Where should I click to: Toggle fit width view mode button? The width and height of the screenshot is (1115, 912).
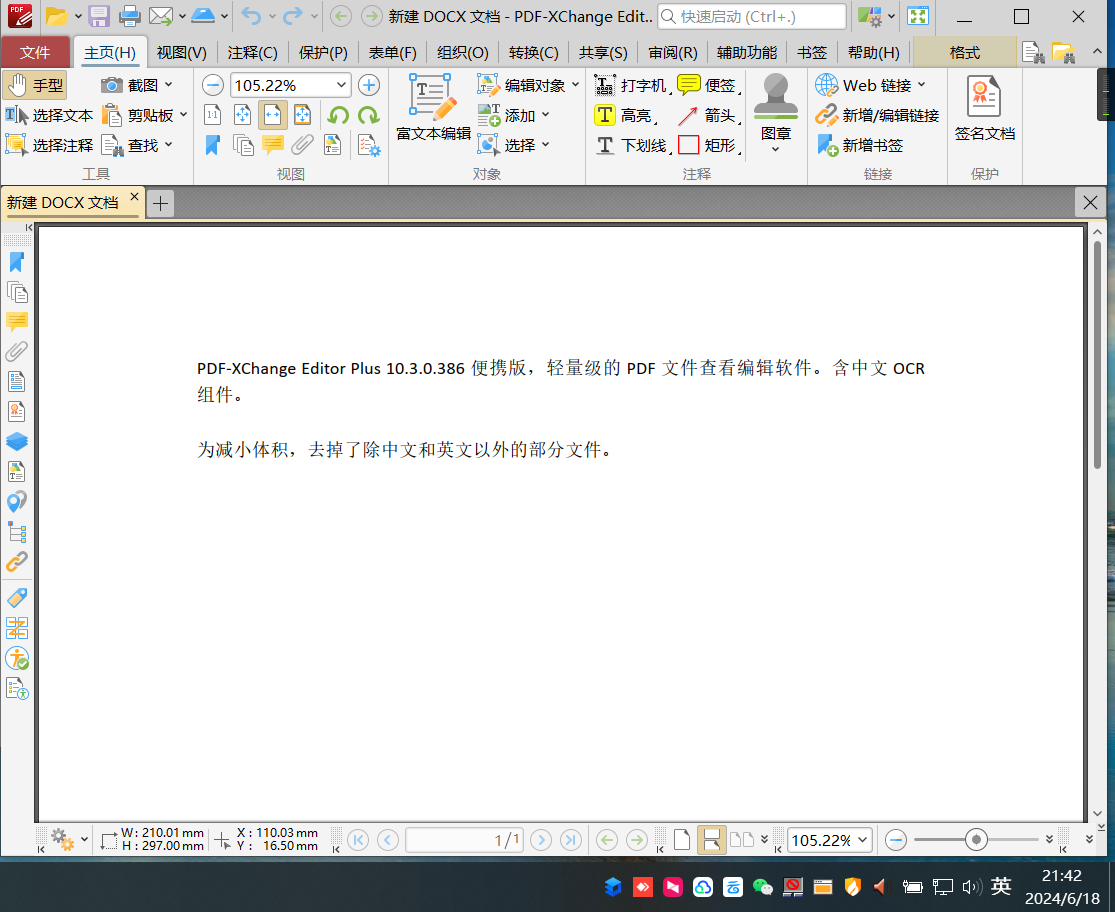click(272, 115)
